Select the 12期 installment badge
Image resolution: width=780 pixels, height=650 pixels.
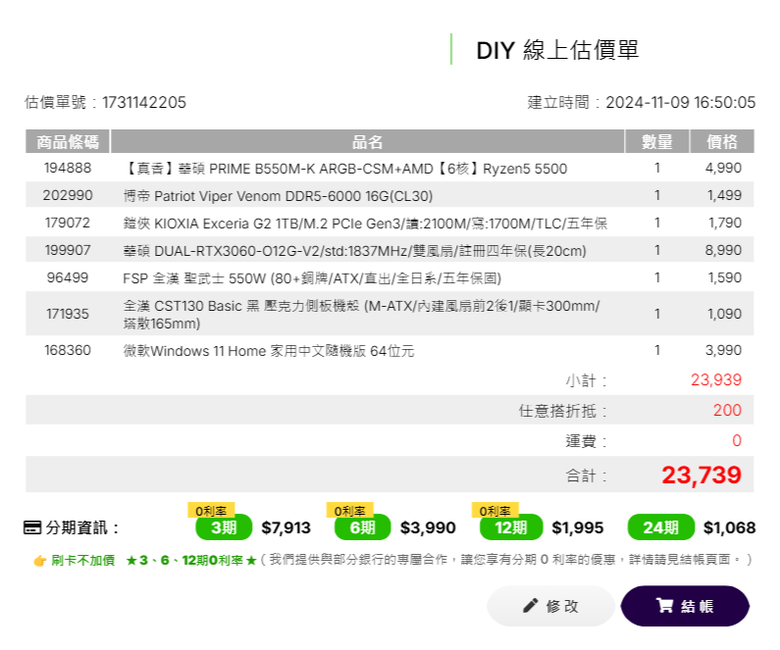point(511,527)
